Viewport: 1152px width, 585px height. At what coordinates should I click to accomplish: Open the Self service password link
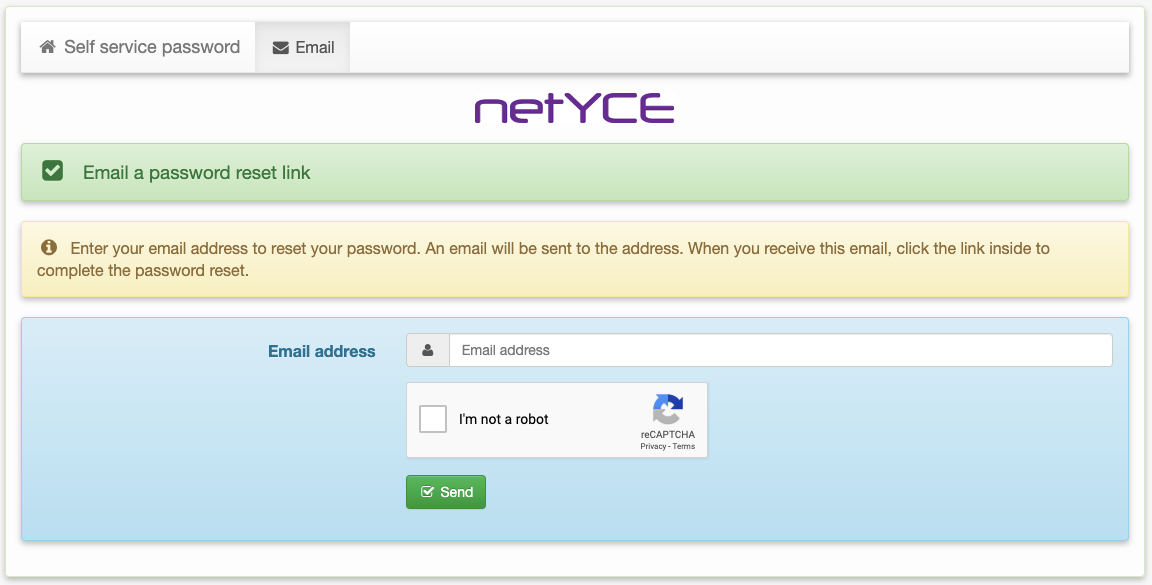tap(152, 47)
